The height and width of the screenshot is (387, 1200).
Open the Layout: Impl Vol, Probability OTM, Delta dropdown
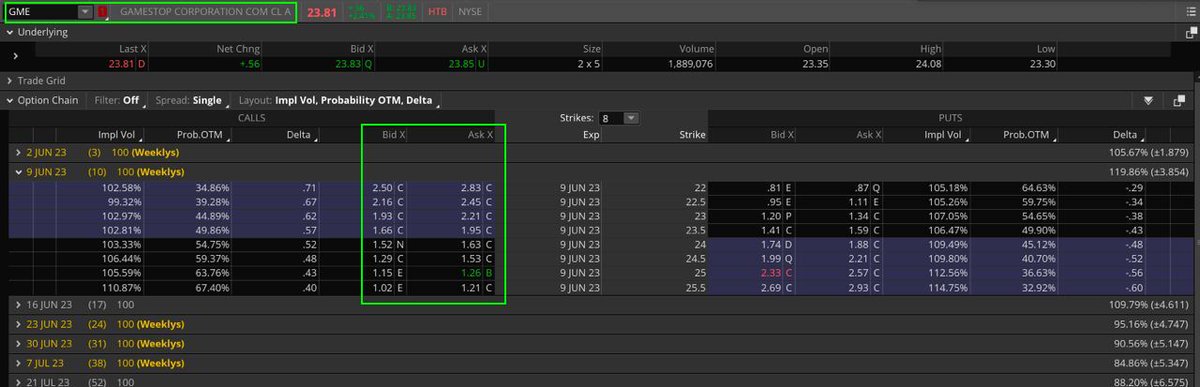tap(340, 100)
